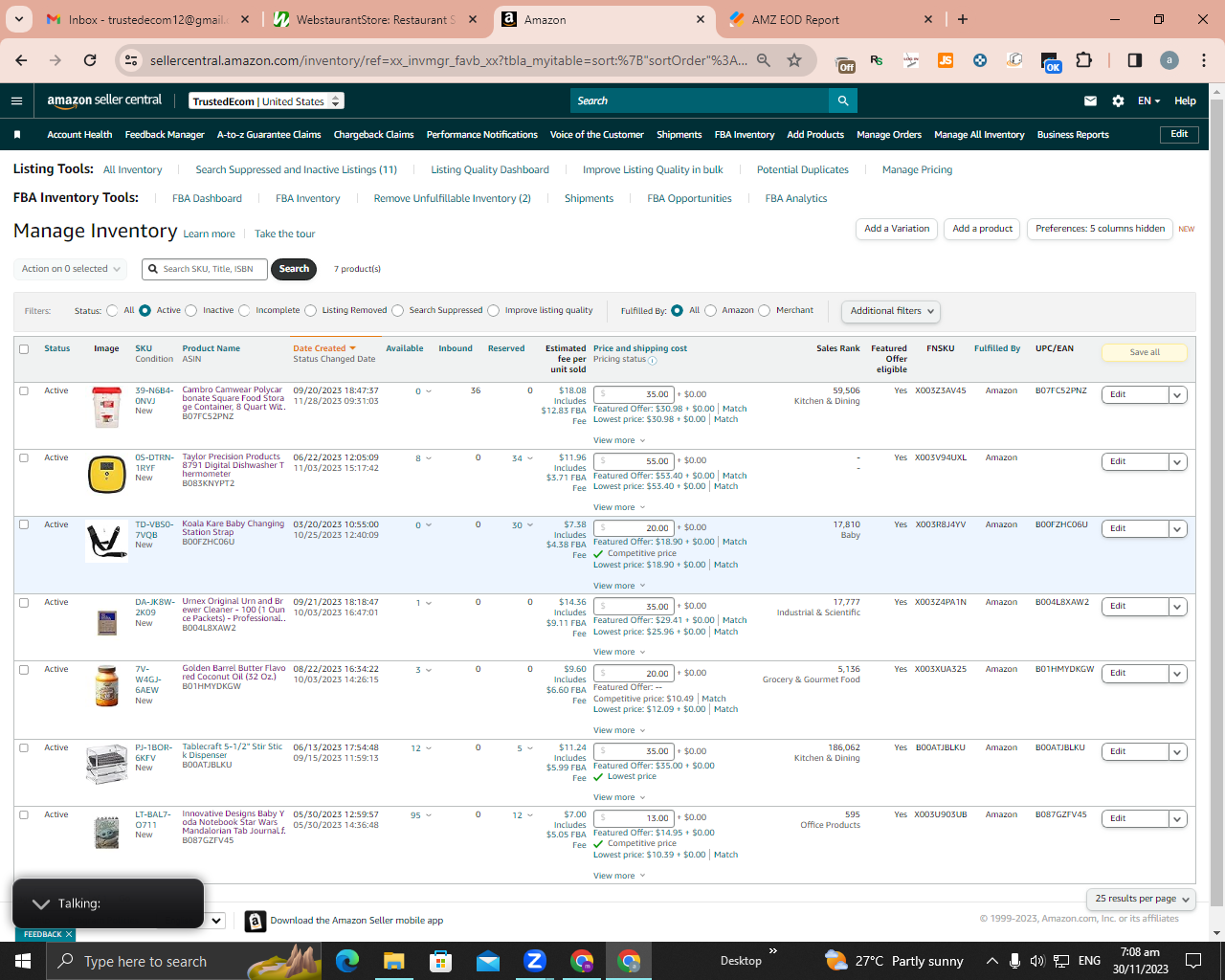Click the SKU, Title, ISBN search field

coord(205,269)
